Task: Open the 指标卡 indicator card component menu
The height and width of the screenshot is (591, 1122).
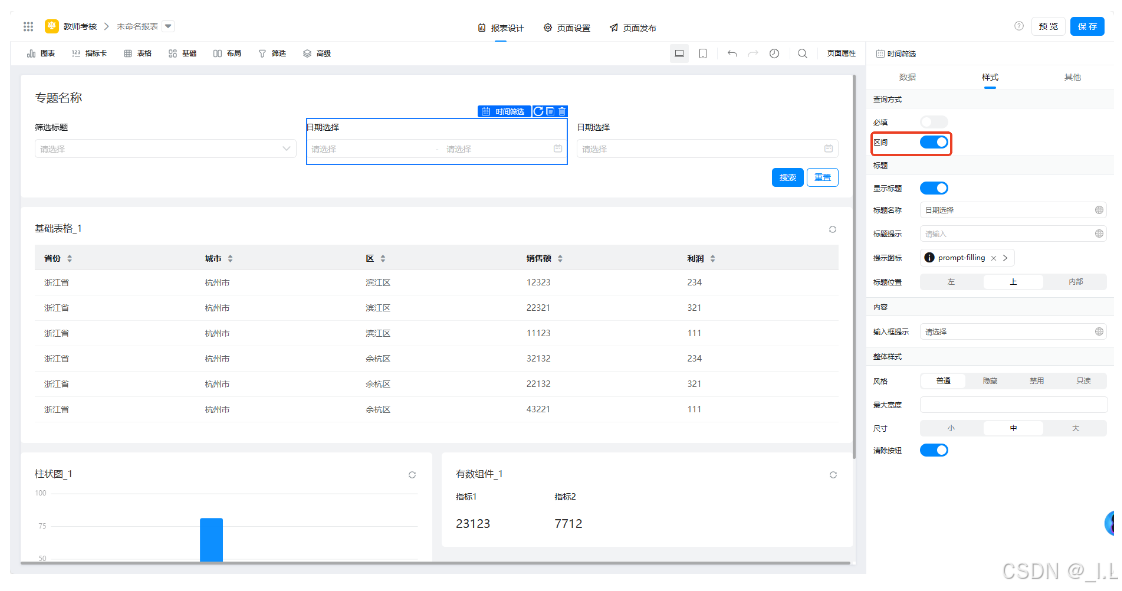Action: tap(89, 54)
